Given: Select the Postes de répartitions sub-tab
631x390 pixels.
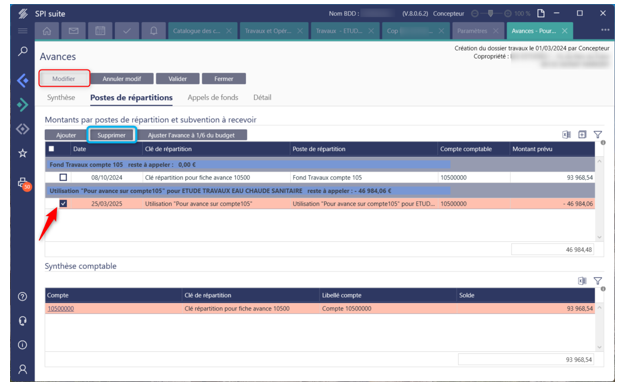Looking at the screenshot, I should (131, 98).
